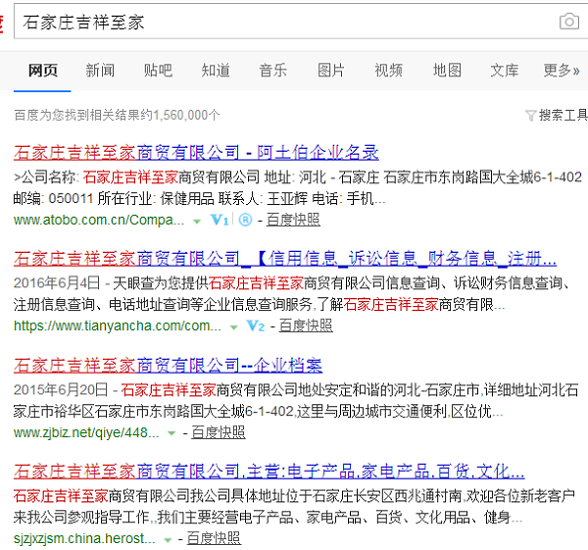Expand dropdown arrow next to tianyancha.com URL
This screenshot has width=588, height=550.
234,328
